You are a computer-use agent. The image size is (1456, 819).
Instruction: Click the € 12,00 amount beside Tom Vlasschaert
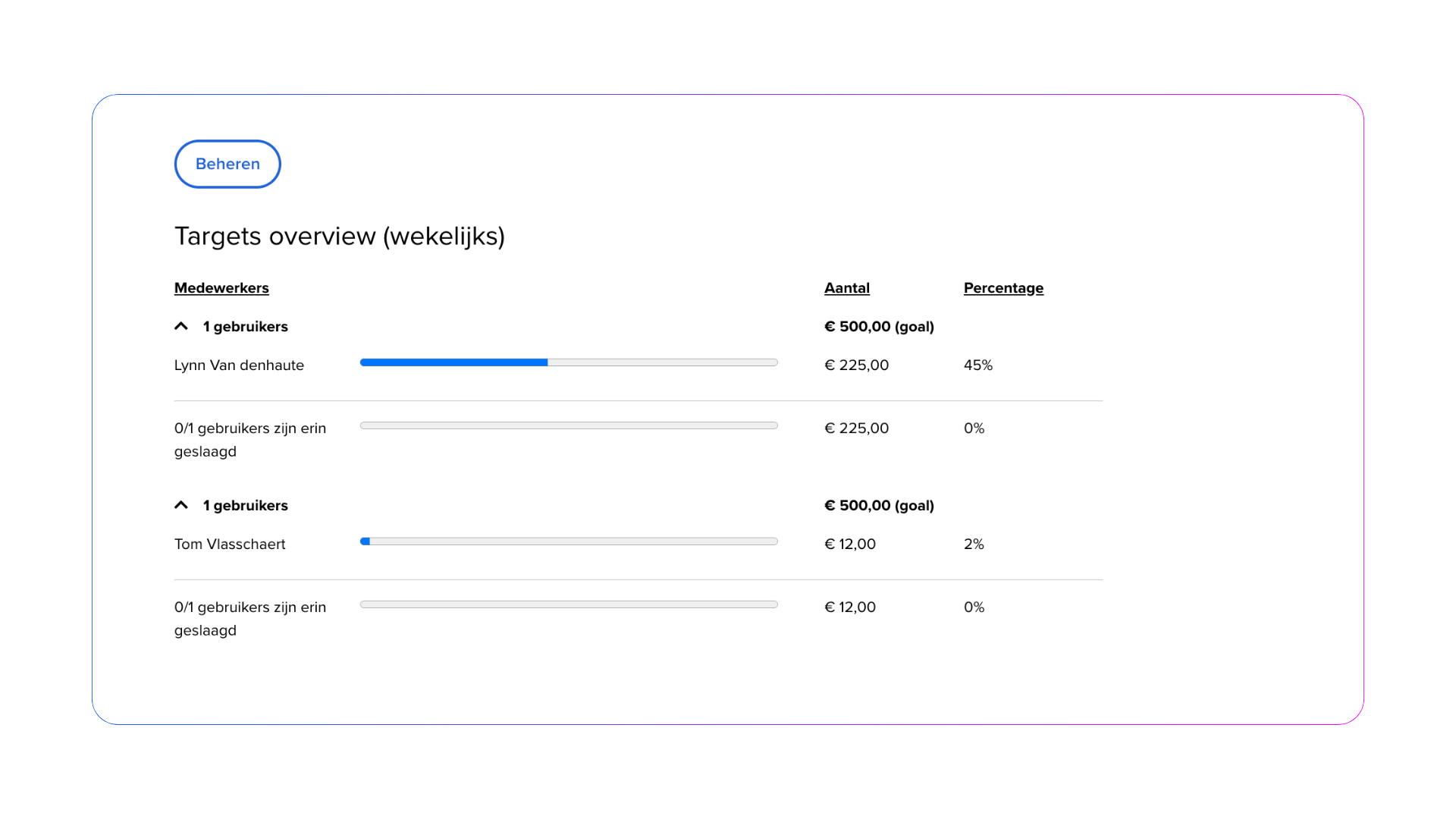849,544
